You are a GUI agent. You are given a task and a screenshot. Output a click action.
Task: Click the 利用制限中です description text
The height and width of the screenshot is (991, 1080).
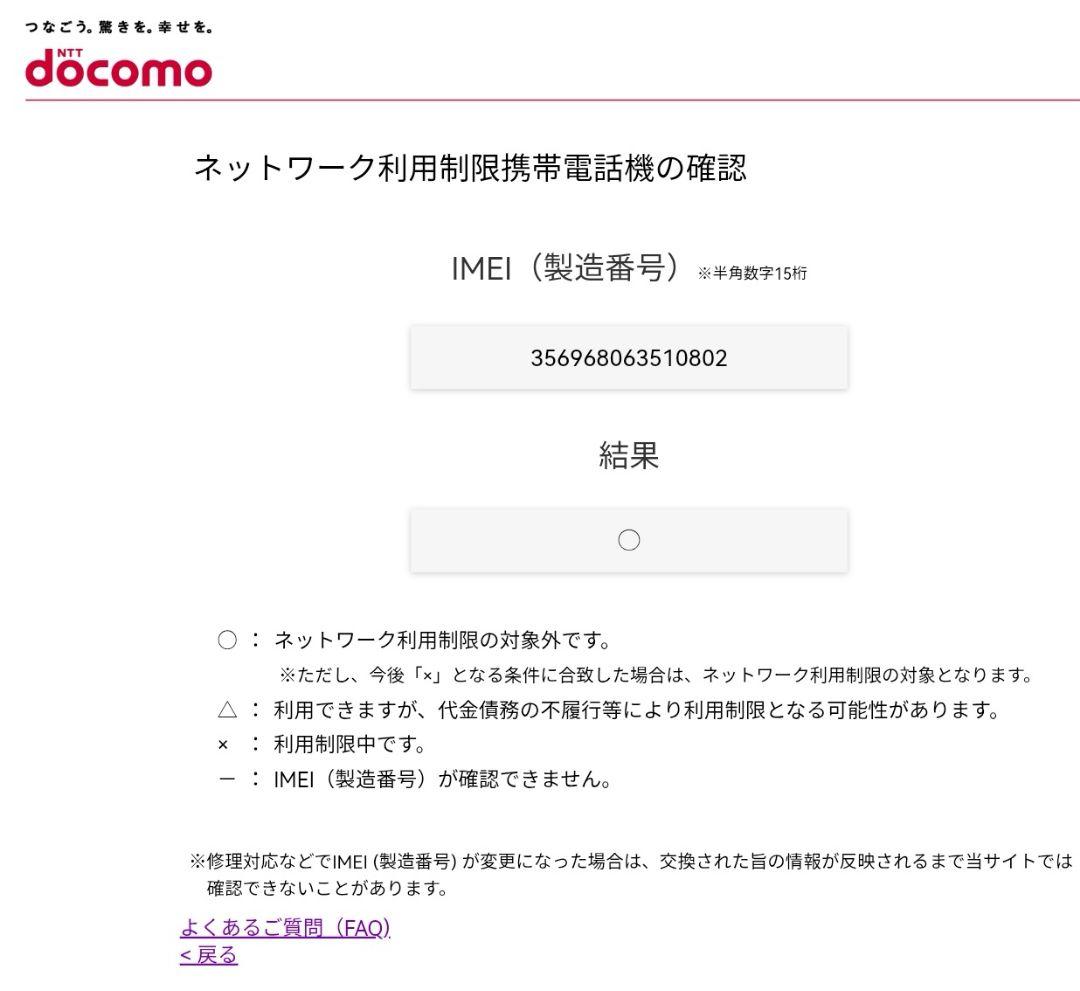pyautogui.click(x=350, y=745)
